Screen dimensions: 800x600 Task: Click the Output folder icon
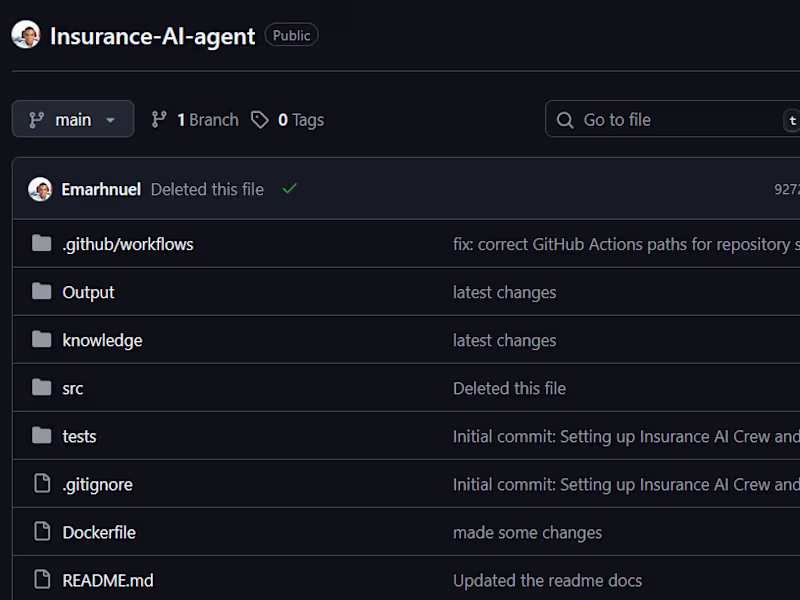(x=40, y=292)
